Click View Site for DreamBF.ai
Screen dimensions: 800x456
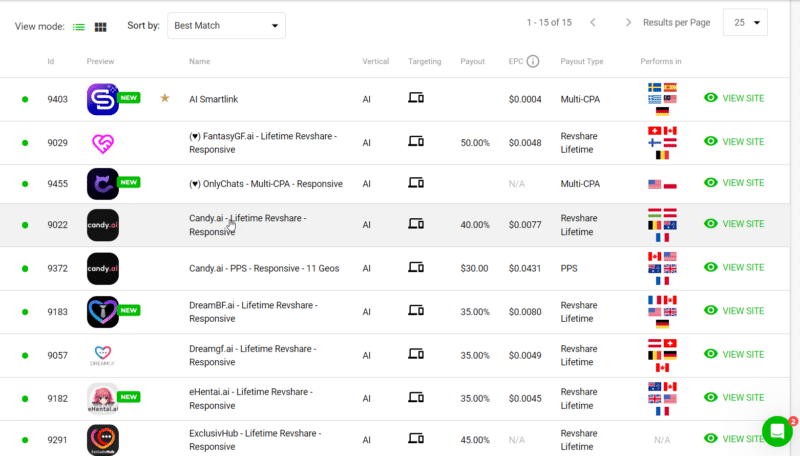click(x=734, y=310)
